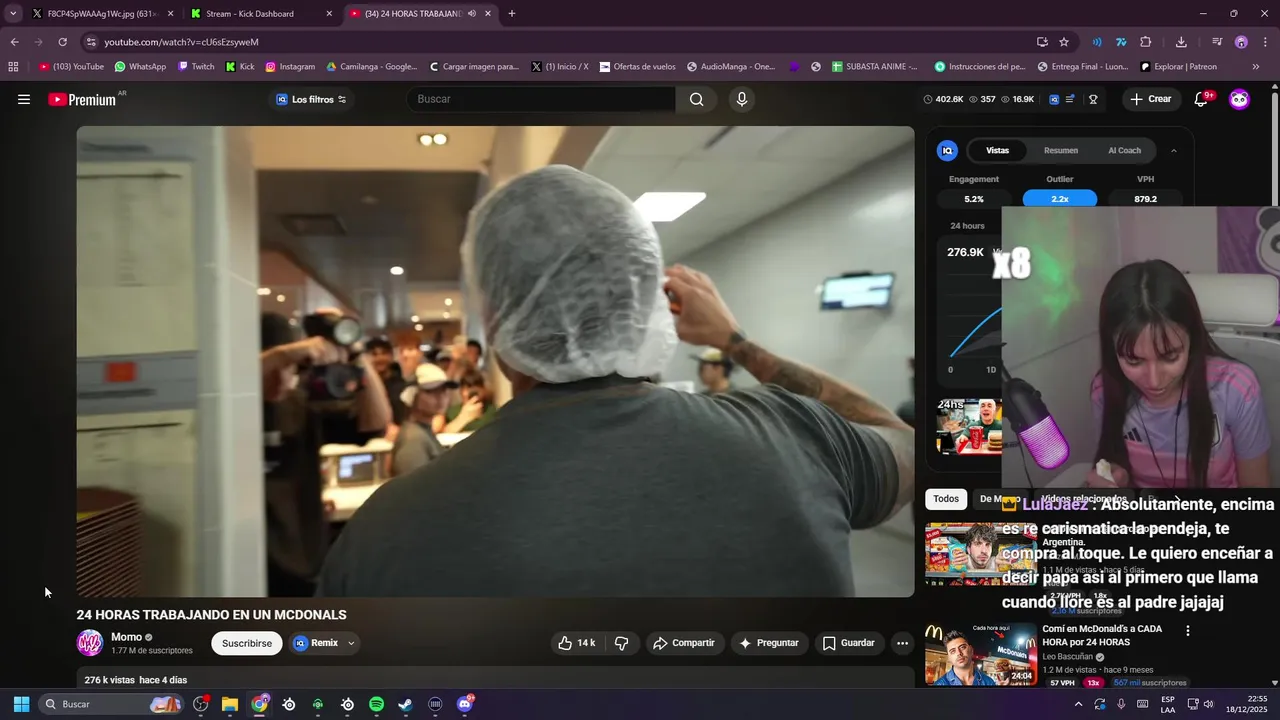Click the YouTube Buscar search field
The height and width of the screenshot is (720, 1280).
(541, 99)
